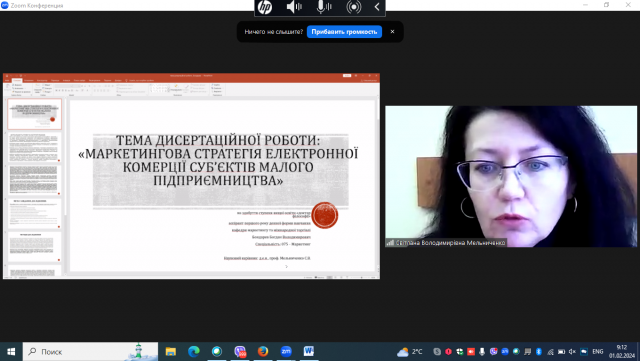Click the signal strength icon beside participant name
640x361 pixels.
pos(391,243)
